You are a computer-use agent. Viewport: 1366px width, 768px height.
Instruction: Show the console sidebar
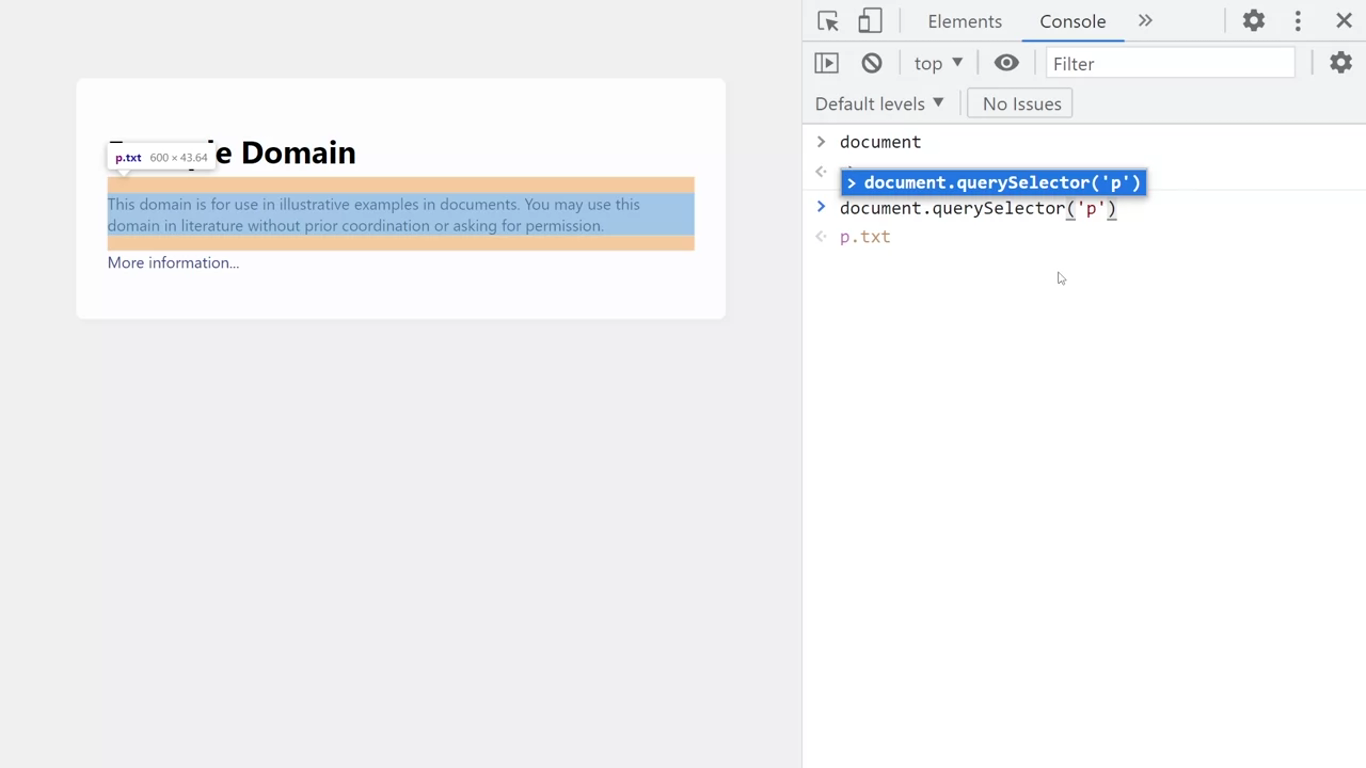pos(827,63)
